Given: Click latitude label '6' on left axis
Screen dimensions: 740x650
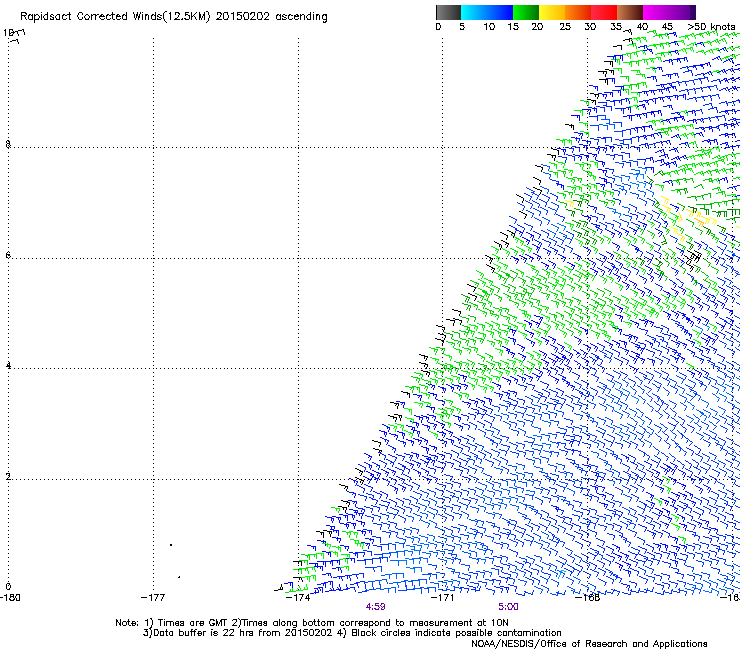Looking at the screenshot, I should pyautogui.click(x=8, y=255).
